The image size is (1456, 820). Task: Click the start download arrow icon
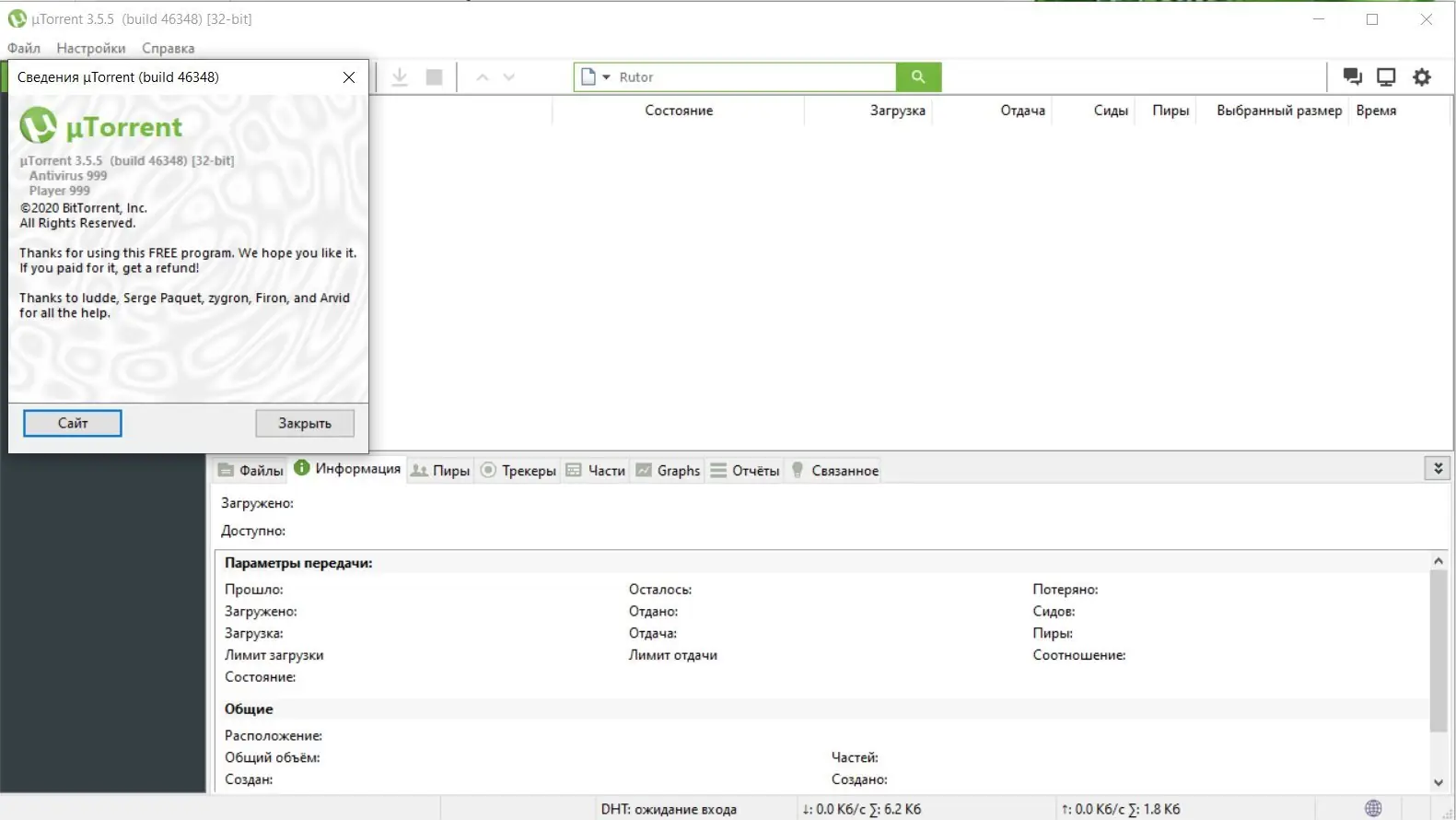tap(400, 77)
